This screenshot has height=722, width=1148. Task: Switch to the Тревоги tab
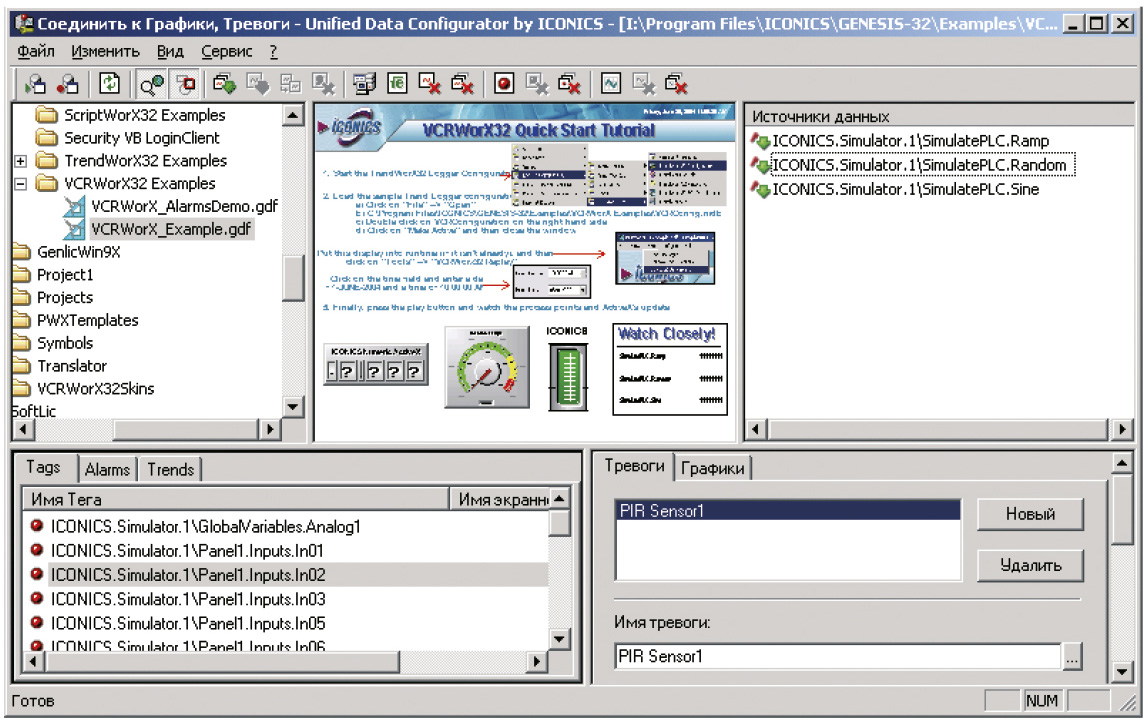coord(634,466)
